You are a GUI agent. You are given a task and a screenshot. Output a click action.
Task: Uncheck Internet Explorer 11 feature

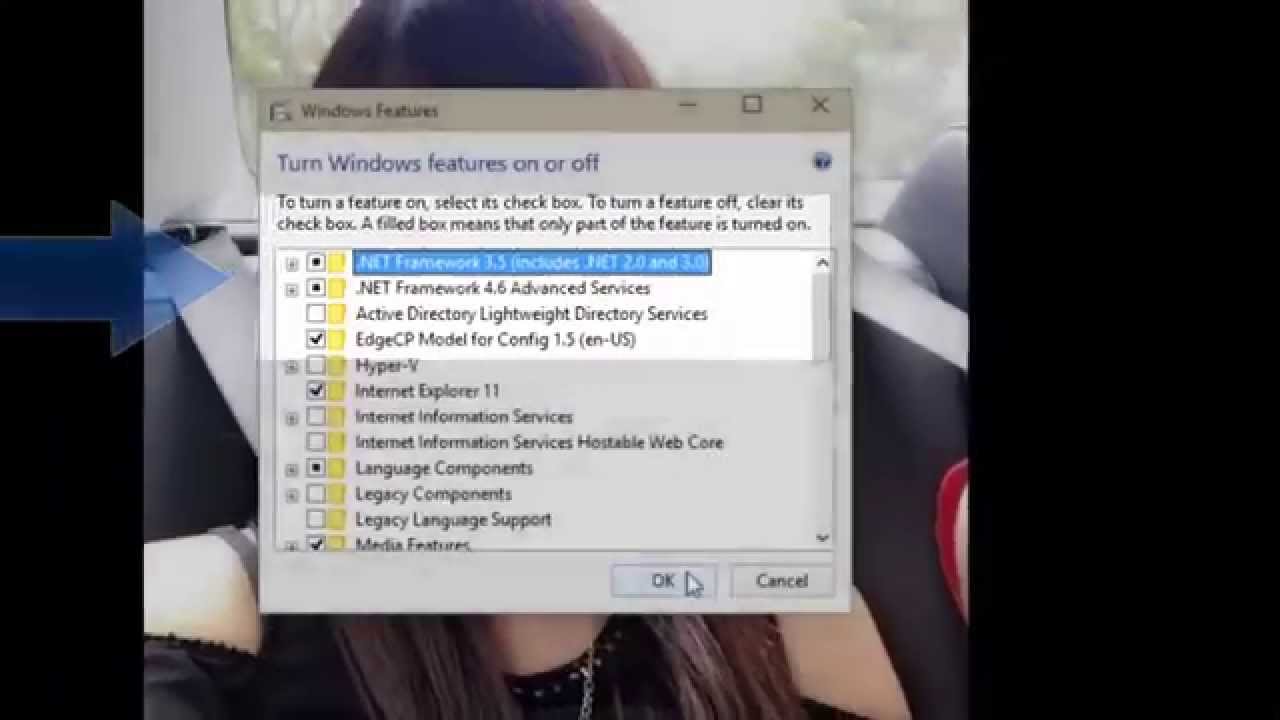pos(316,391)
